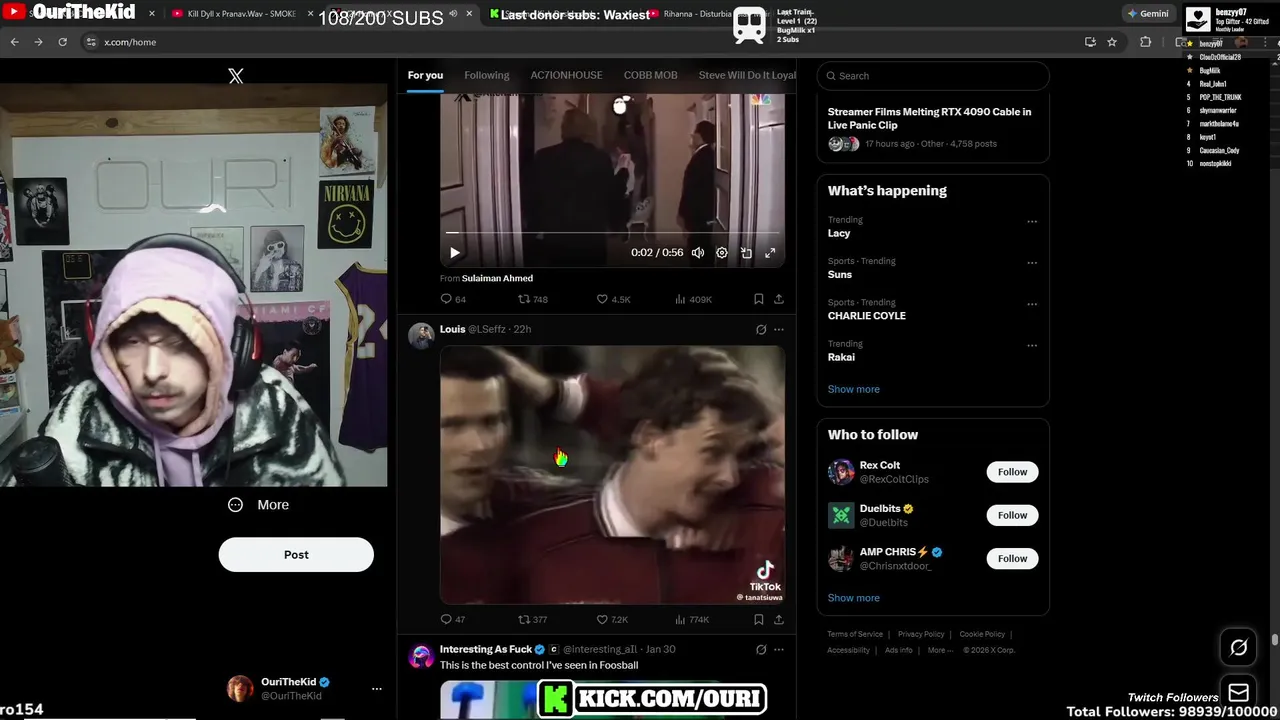The height and width of the screenshot is (720, 1280).
Task: Show more under What's happening
Action: tap(854, 389)
